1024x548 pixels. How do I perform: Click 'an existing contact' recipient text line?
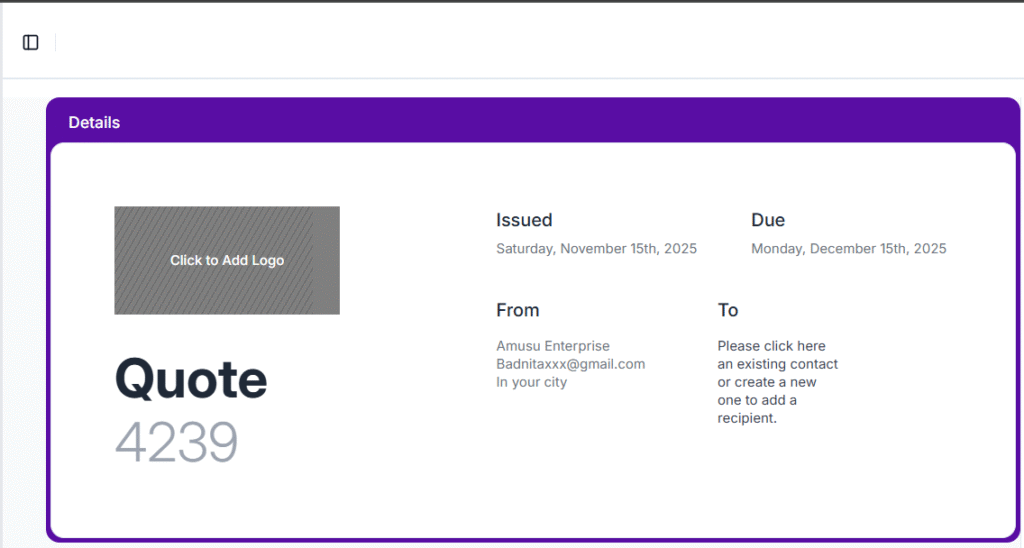(777, 364)
